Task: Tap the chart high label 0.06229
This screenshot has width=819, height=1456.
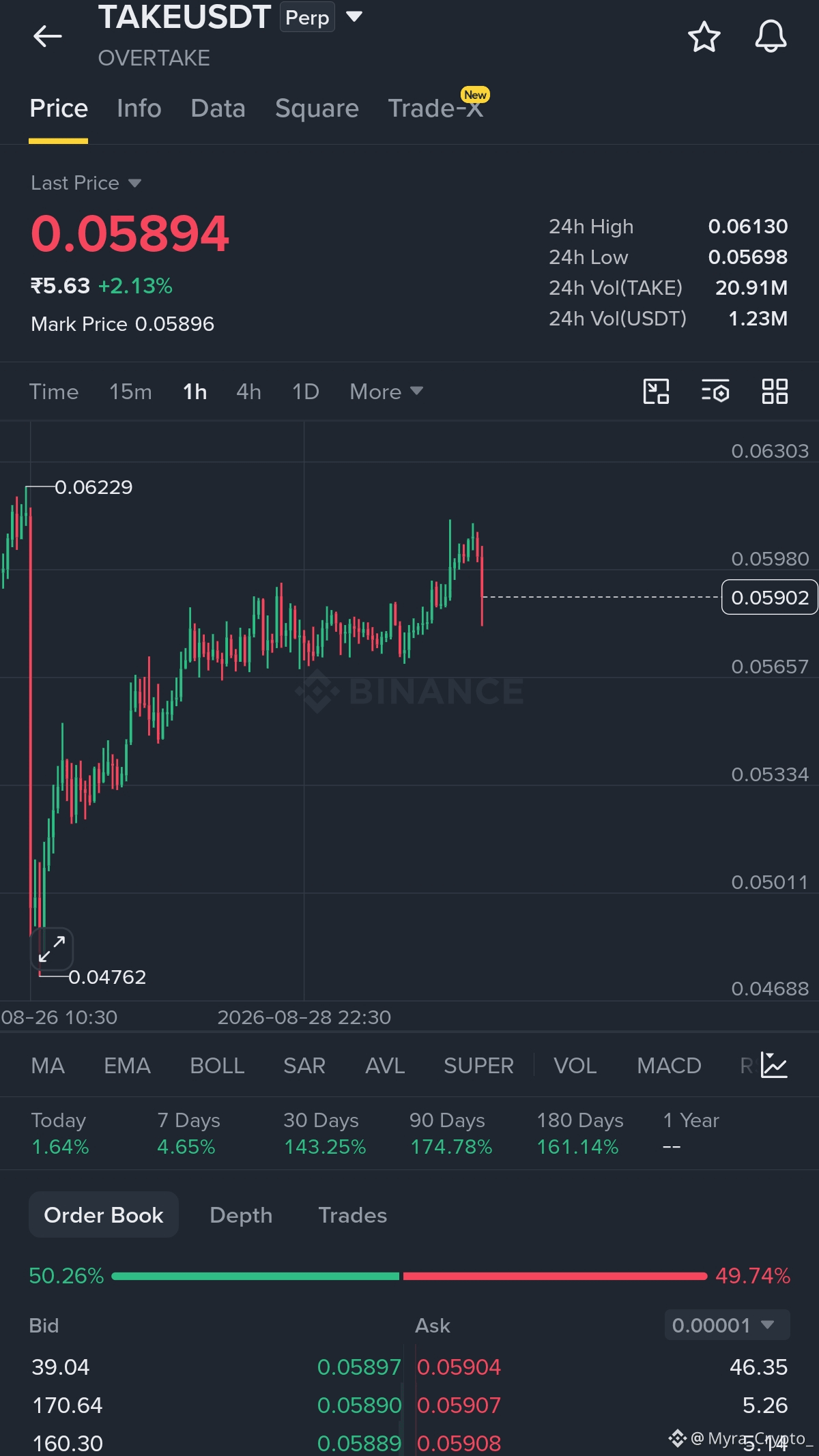Action: click(x=94, y=486)
